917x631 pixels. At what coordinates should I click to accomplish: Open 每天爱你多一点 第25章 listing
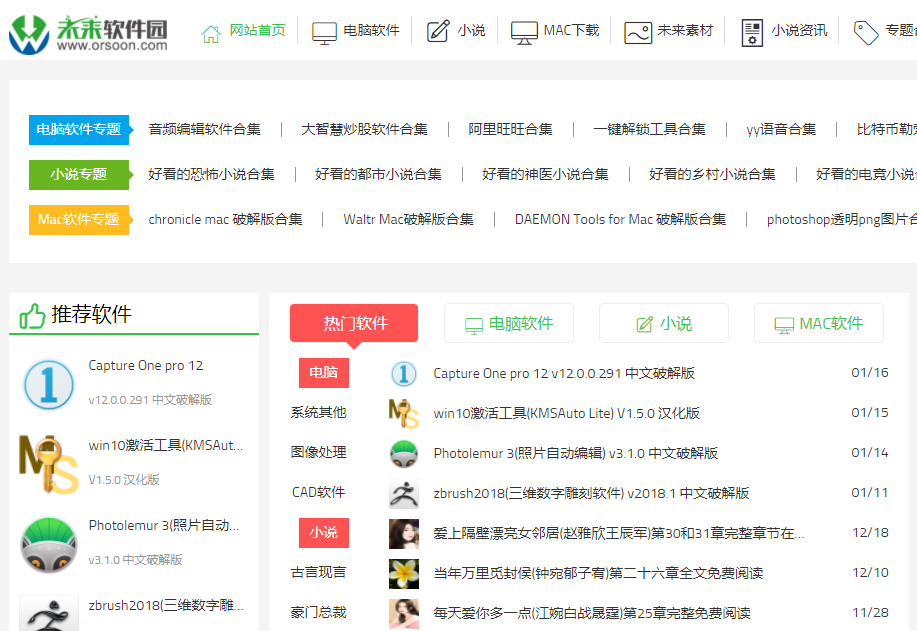pyautogui.click(x=592, y=613)
